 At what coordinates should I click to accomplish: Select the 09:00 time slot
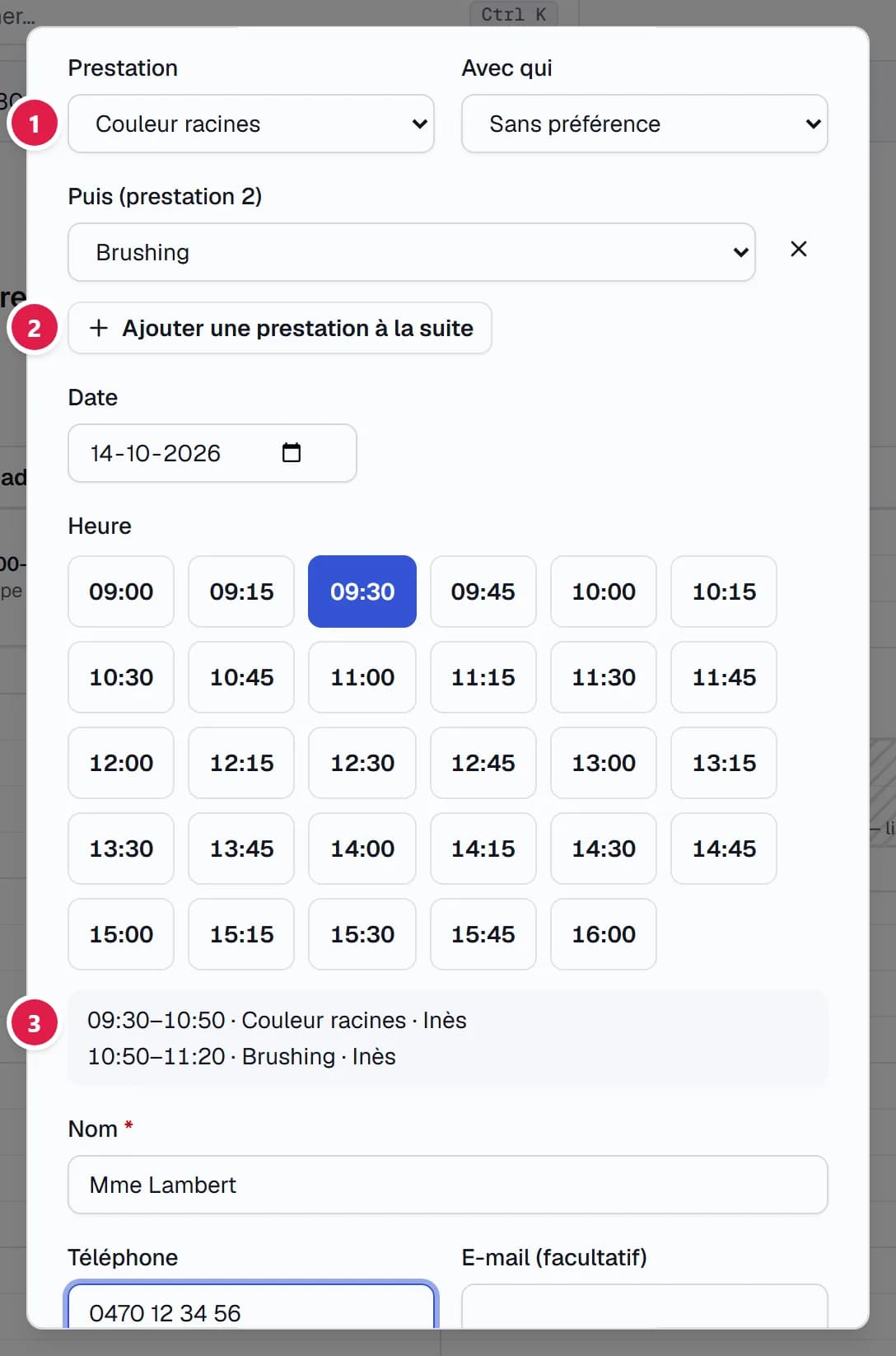[x=121, y=591]
